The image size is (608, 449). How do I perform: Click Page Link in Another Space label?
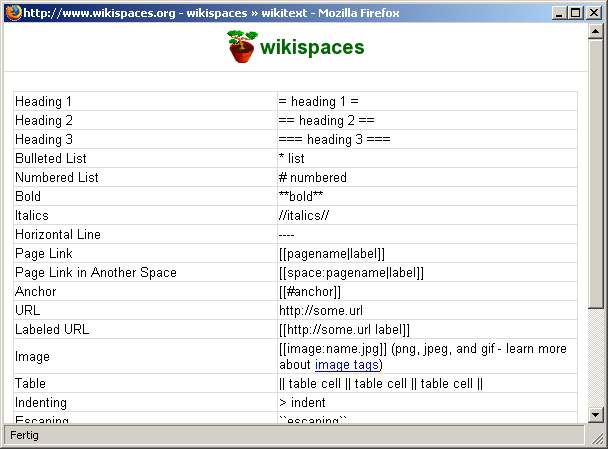click(x=96, y=273)
